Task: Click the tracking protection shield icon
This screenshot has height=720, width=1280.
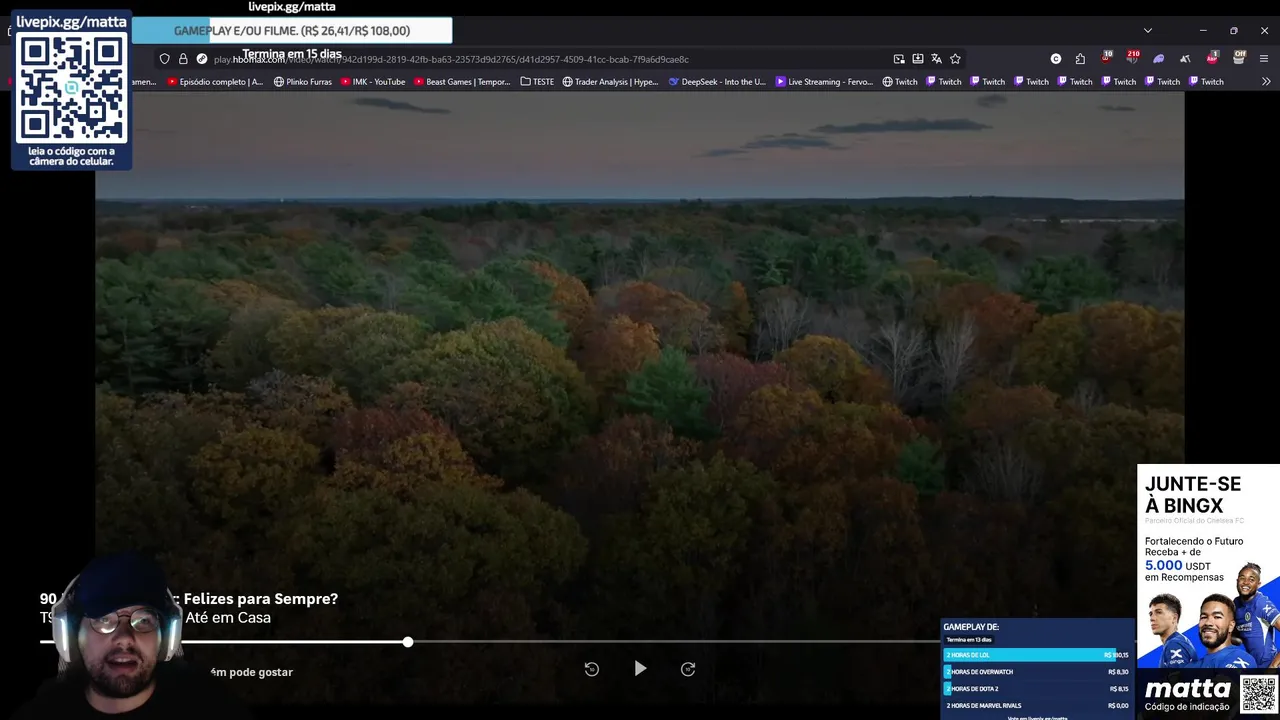Action: point(165,59)
